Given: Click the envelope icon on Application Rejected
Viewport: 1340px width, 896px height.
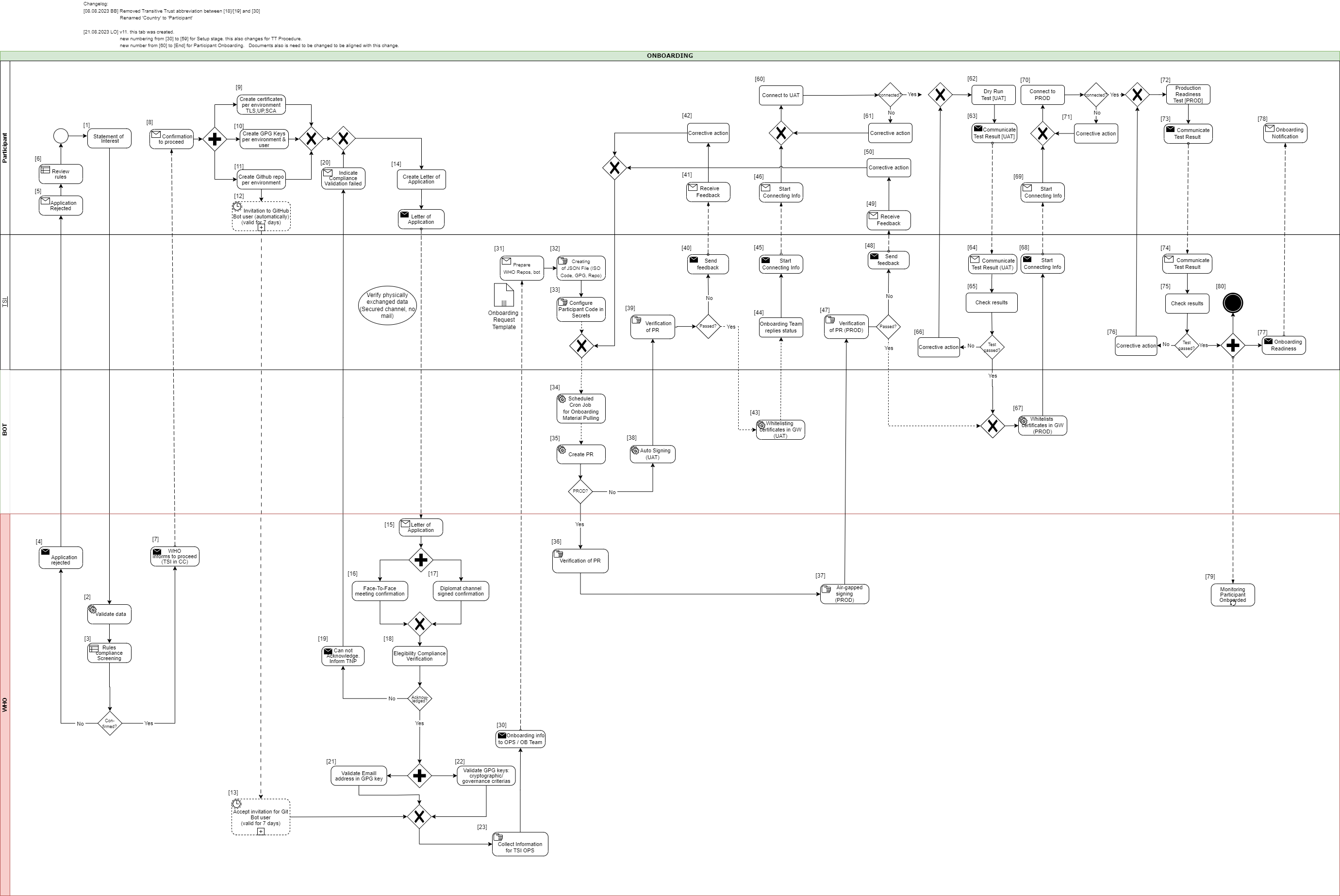Looking at the screenshot, I should (x=45, y=202).
